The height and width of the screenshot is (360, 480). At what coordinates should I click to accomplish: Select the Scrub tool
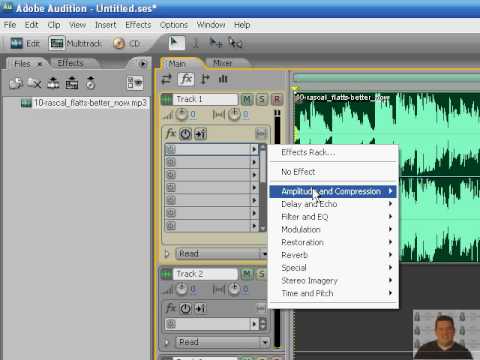pyautogui.click(x=235, y=43)
